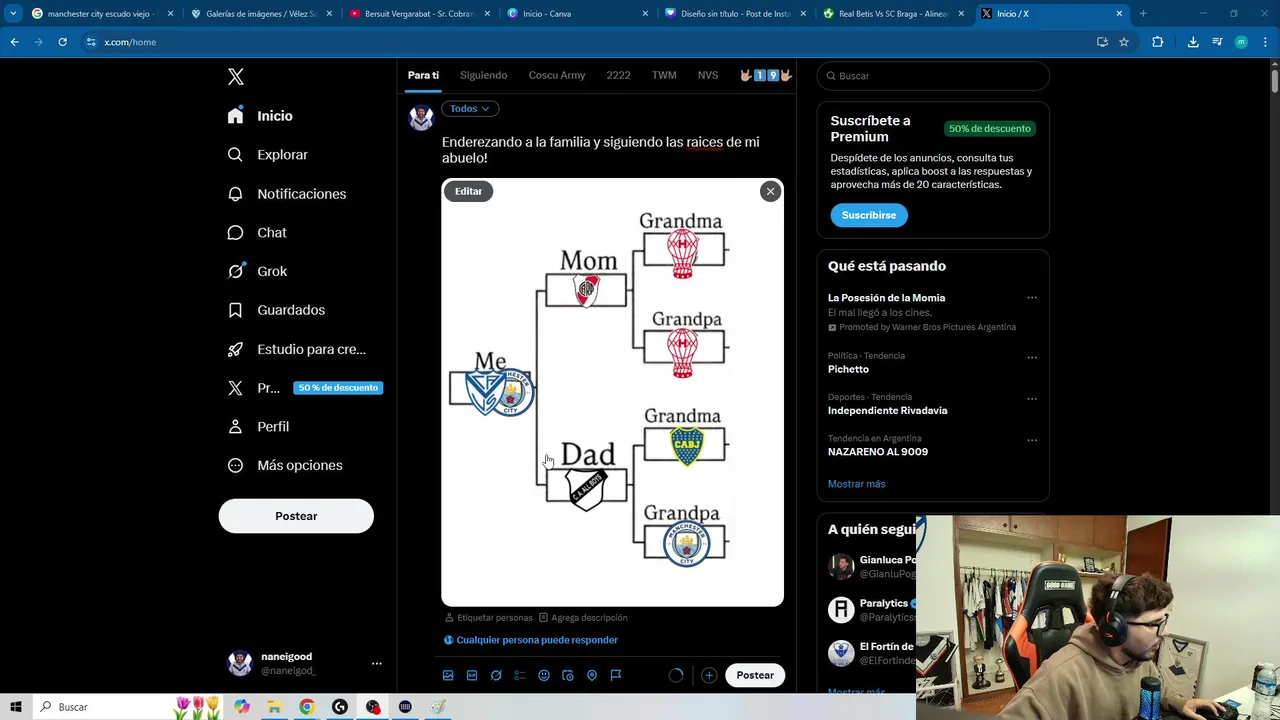Switch to the TWM tab

(x=664, y=75)
